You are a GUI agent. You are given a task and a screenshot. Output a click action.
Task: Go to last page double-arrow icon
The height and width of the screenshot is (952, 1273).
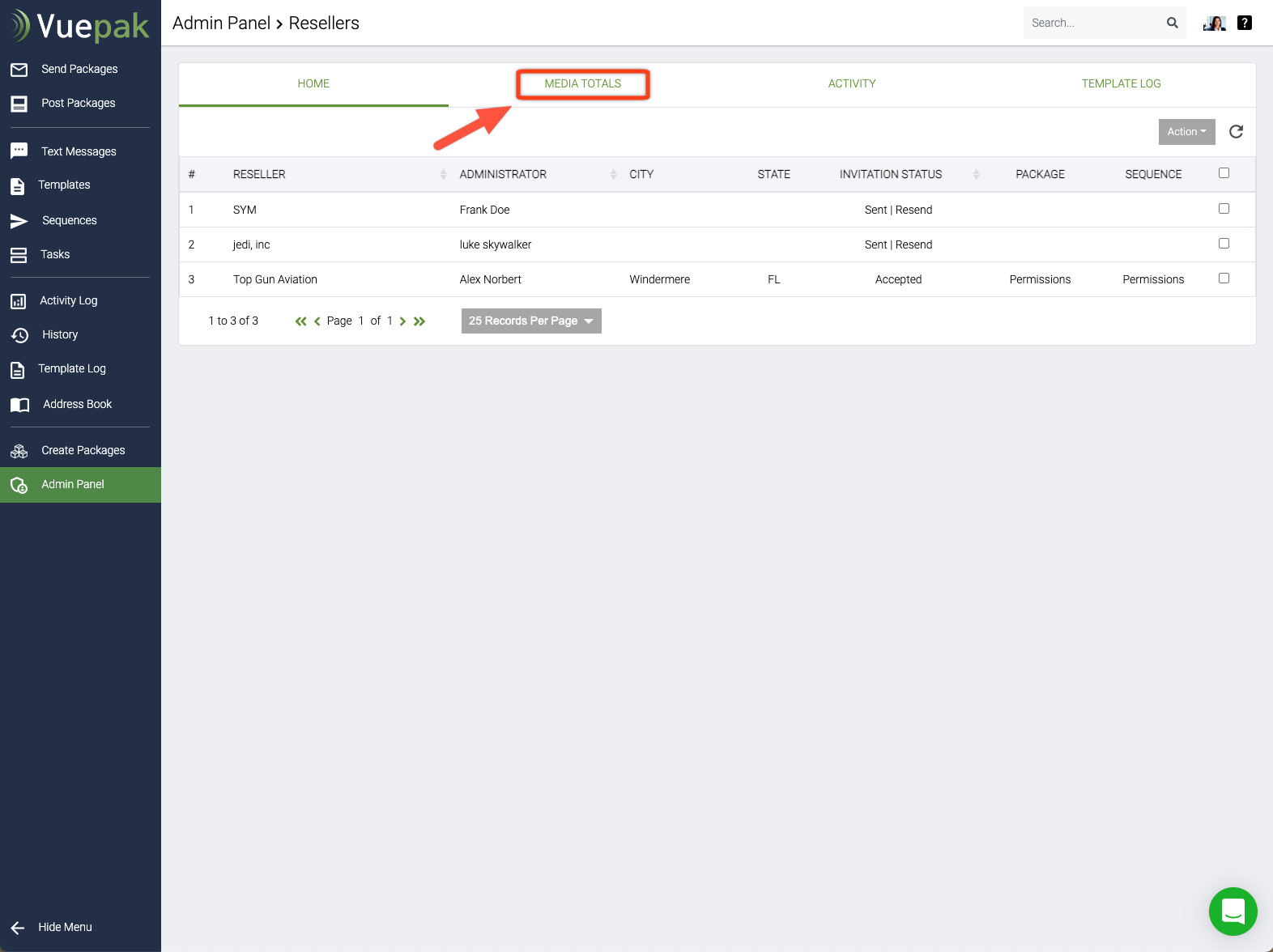(419, 321)
